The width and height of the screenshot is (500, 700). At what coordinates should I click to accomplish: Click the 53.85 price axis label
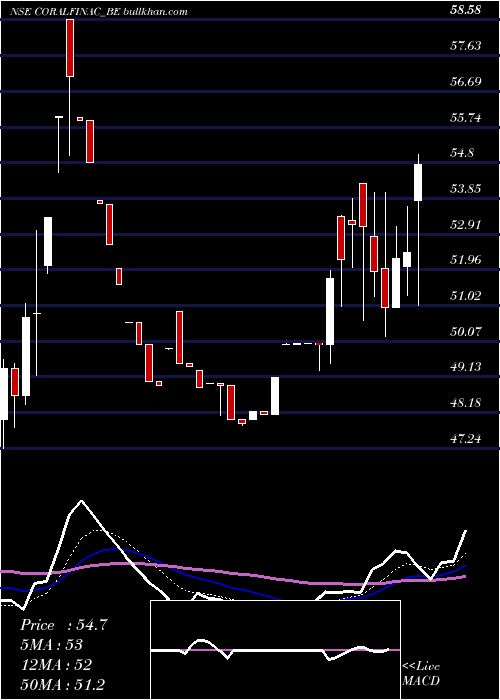point(466,188)
